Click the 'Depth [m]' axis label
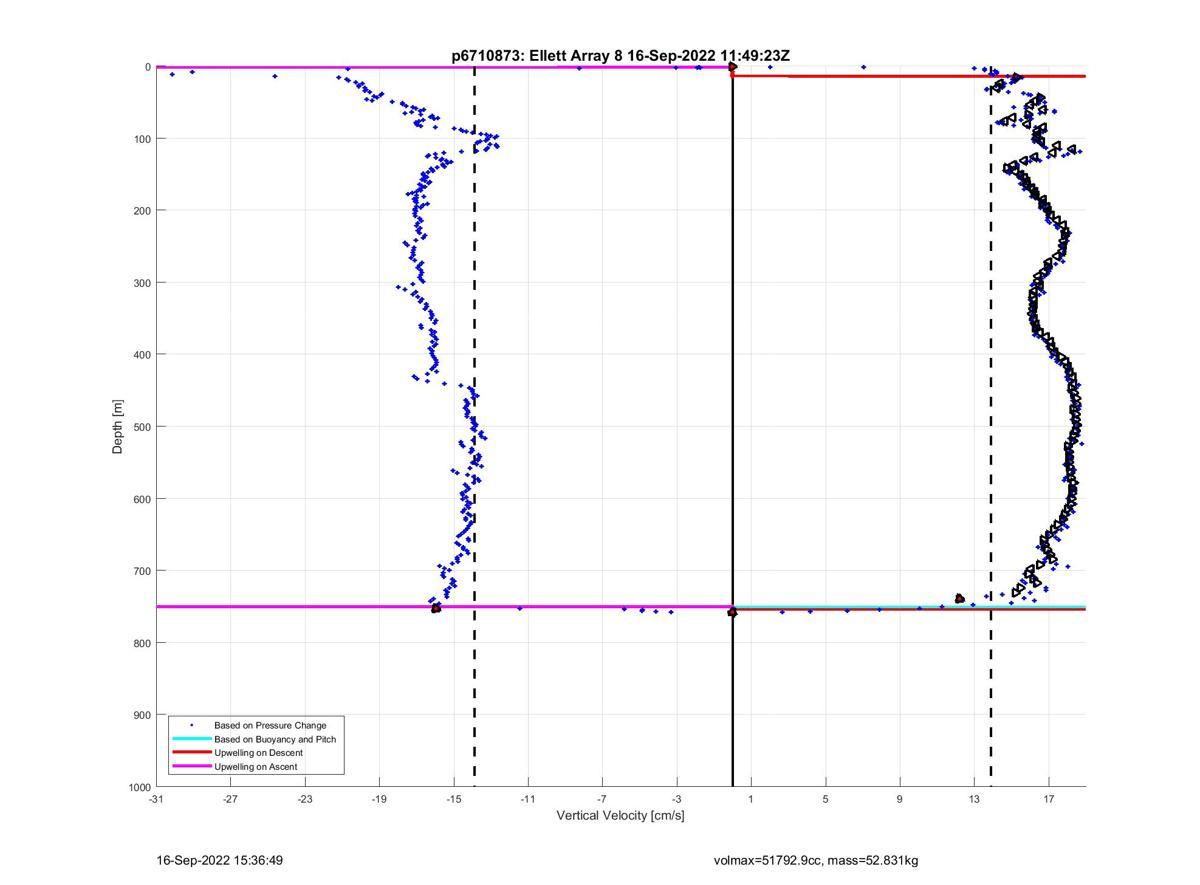 click(x=118, y=427)
